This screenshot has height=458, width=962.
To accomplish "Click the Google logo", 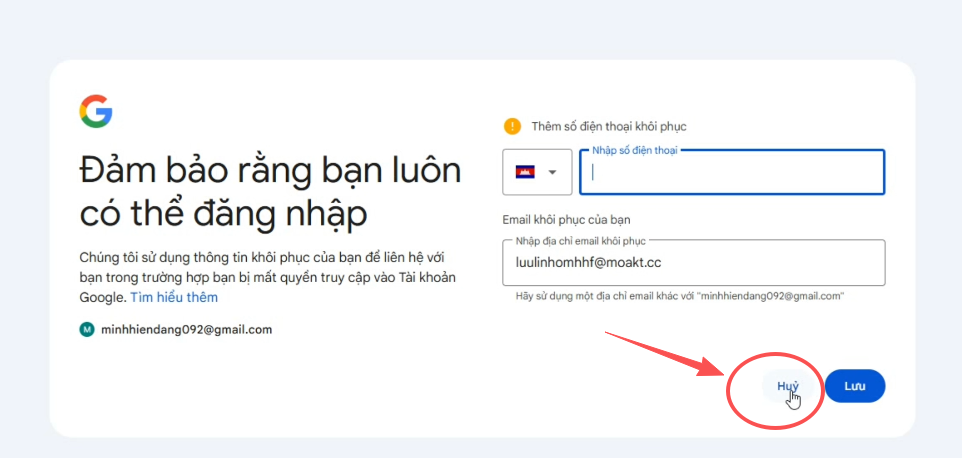I will pyautogui.click(x=96, y=111).
